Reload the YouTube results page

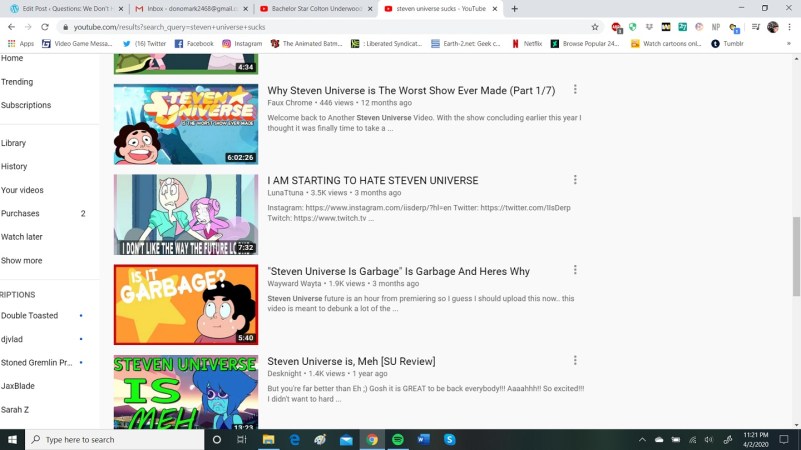[x=45, y=27]
